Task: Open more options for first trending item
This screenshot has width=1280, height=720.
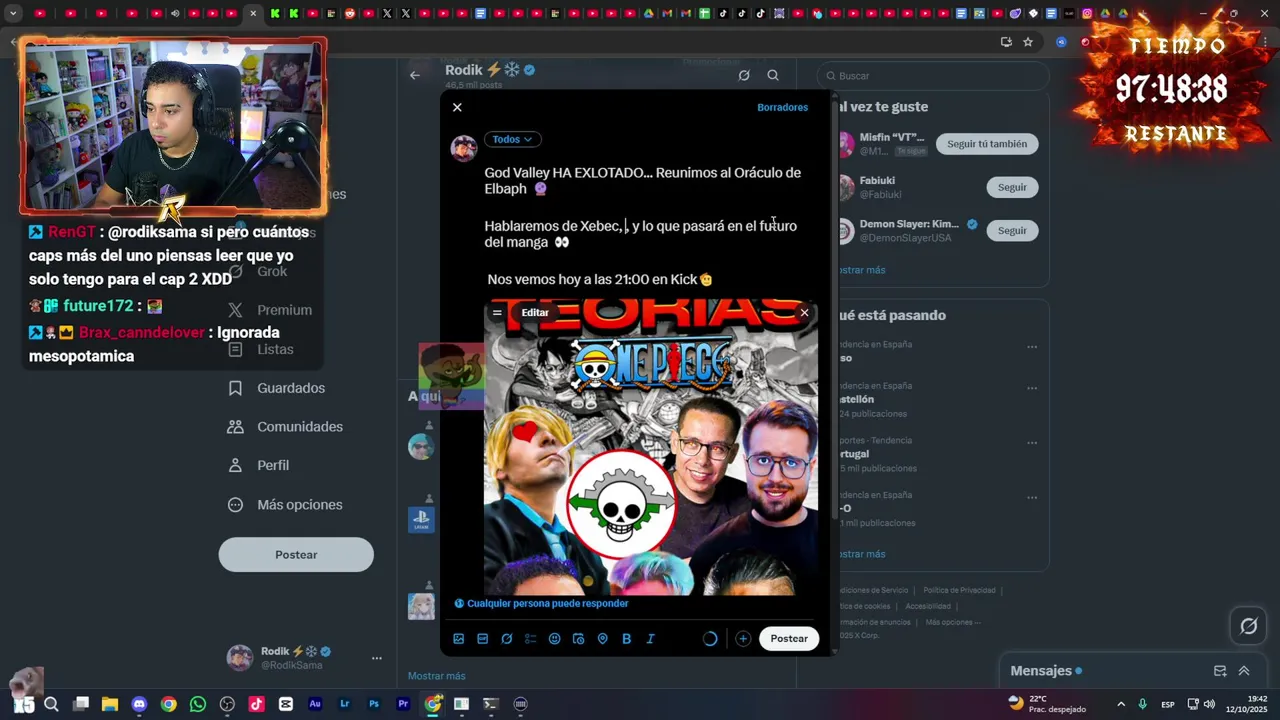Action: pos(1032,347)
